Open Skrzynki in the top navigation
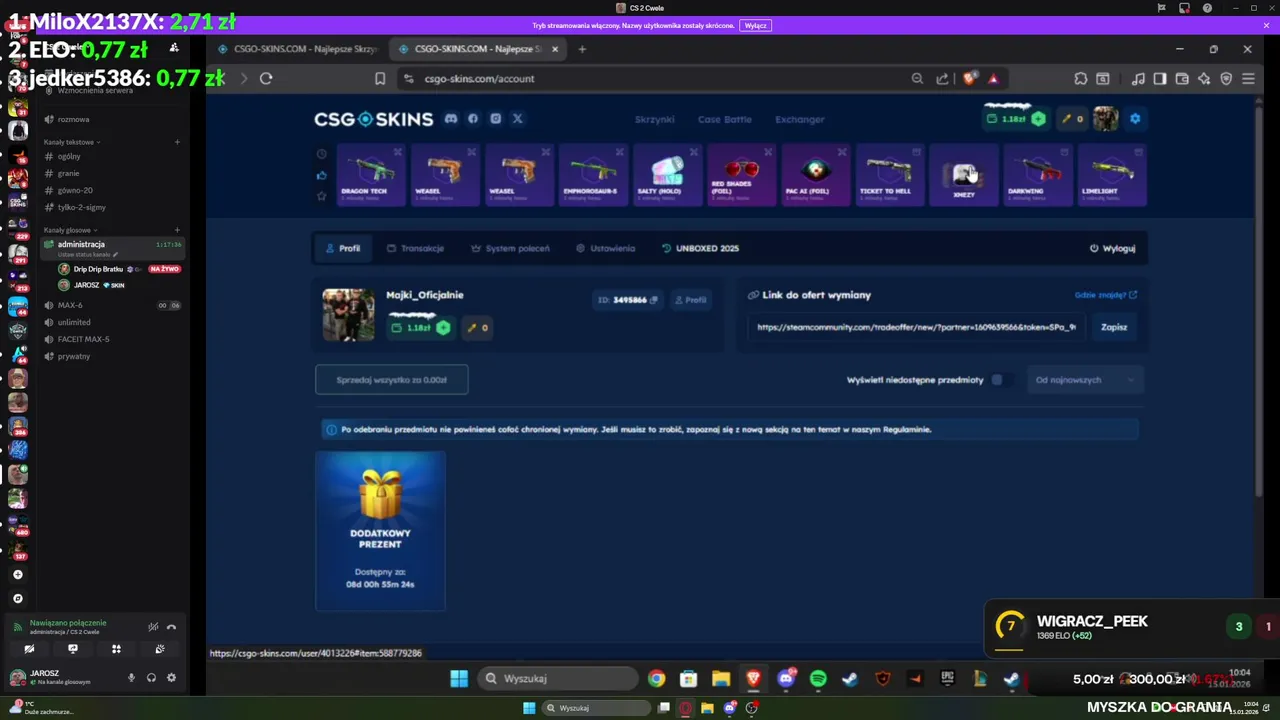This screenshot has height=720, width=1280. coord(654,119)
